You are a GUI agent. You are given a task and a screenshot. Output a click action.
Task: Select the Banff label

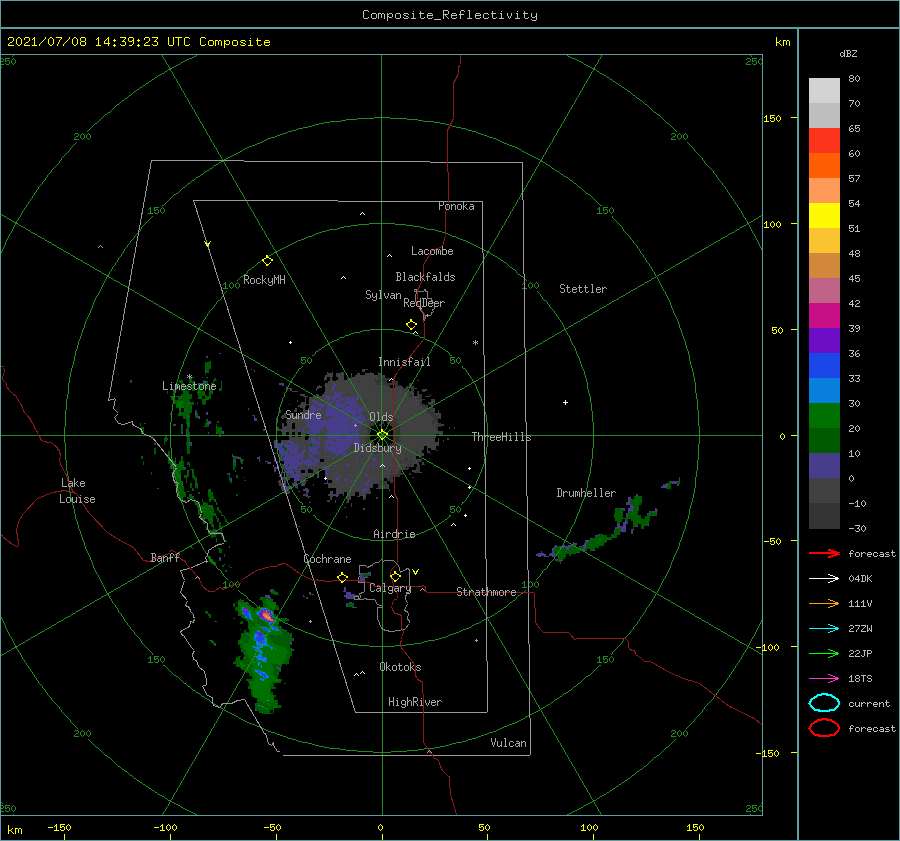tap(165, 558)
